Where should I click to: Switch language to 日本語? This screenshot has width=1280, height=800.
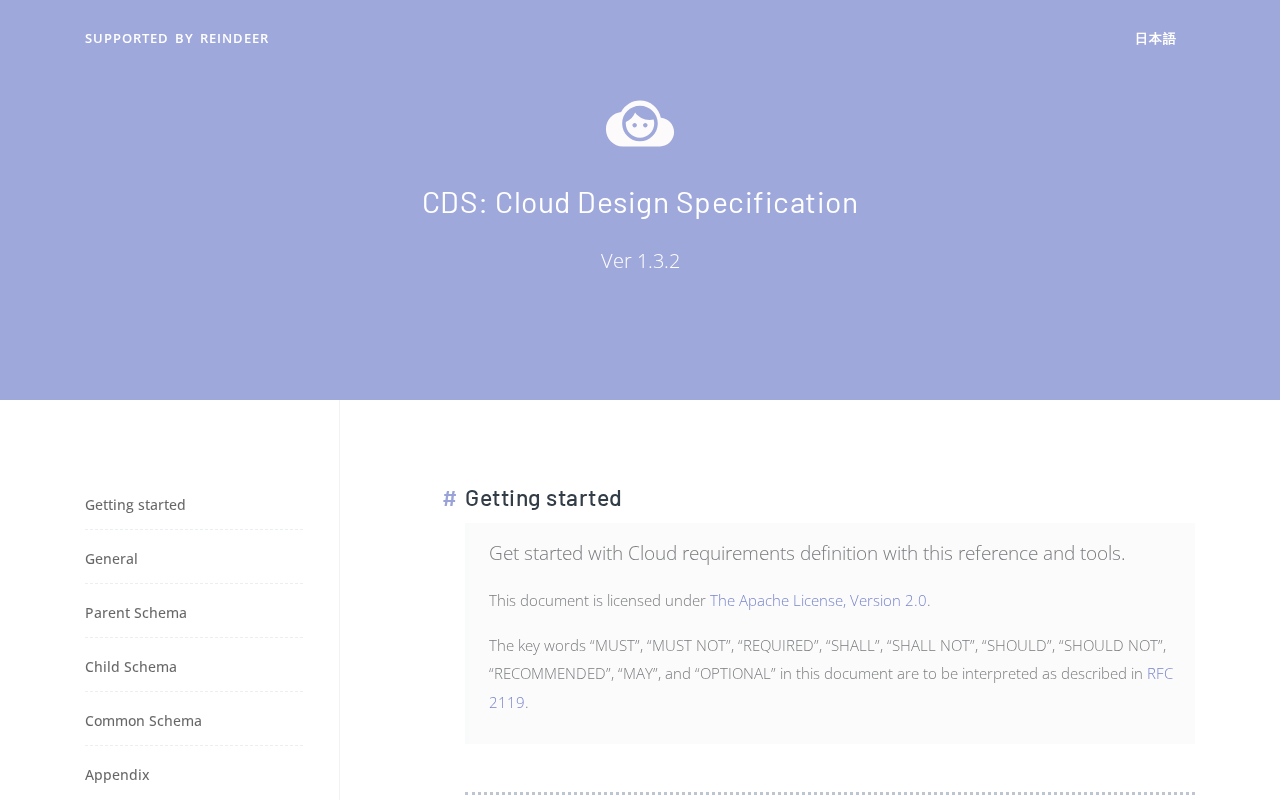tap(1155, 38)
